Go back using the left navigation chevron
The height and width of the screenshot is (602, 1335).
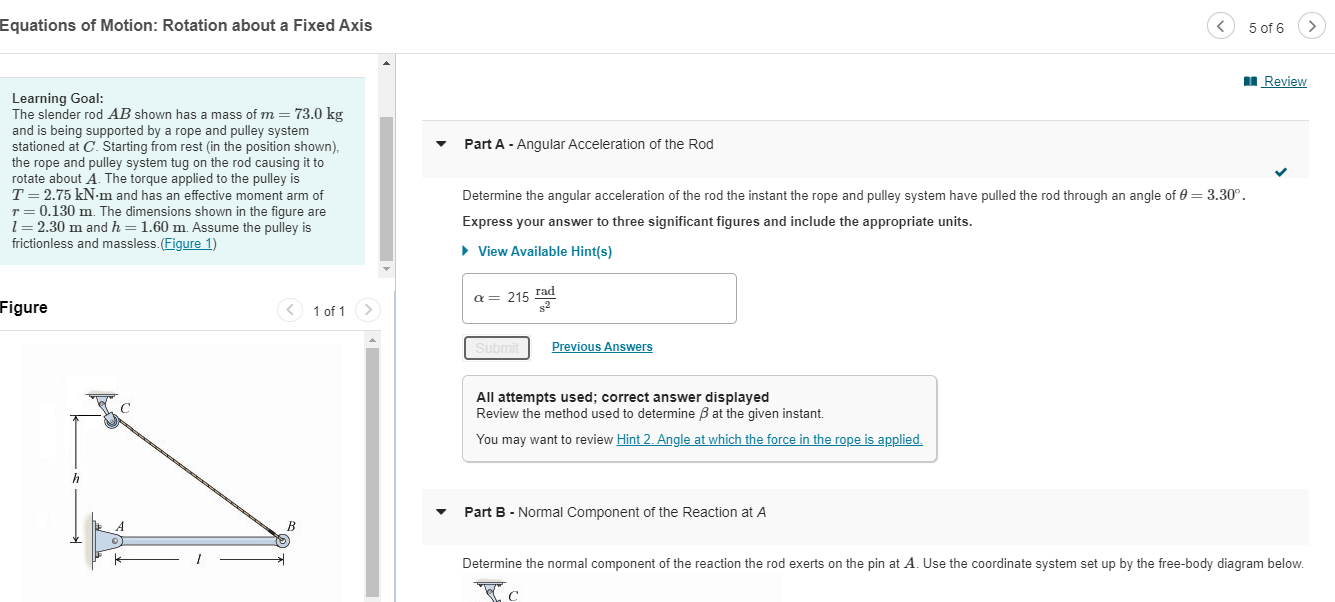point(1220,25)
